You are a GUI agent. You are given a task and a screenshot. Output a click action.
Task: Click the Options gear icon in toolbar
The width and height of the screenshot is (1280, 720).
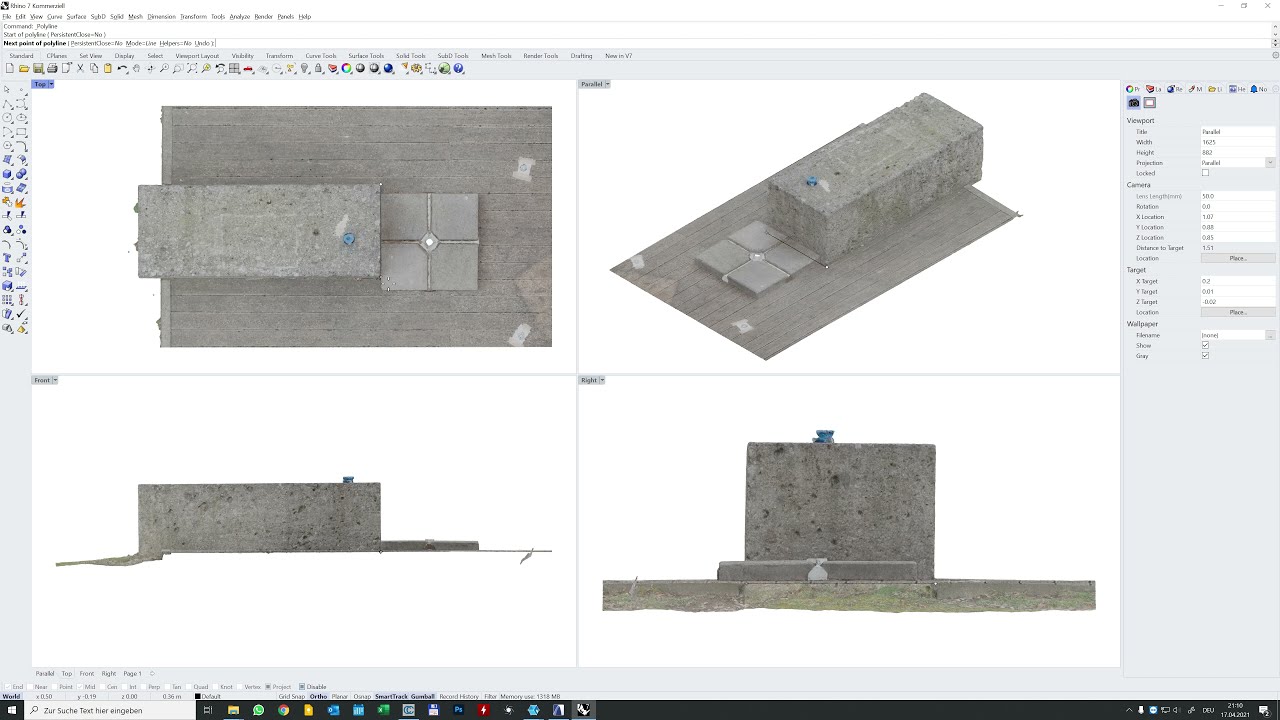click(x=416, y=68)
